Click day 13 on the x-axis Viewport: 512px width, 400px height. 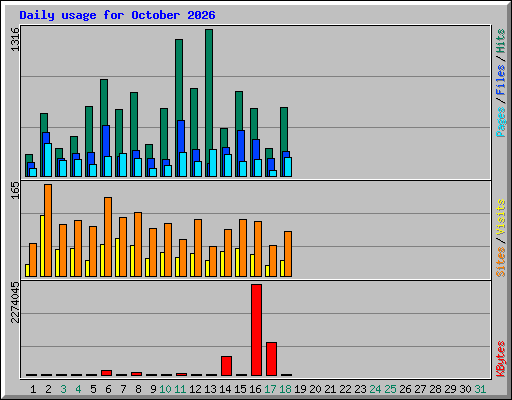click(x=210, y=389)
